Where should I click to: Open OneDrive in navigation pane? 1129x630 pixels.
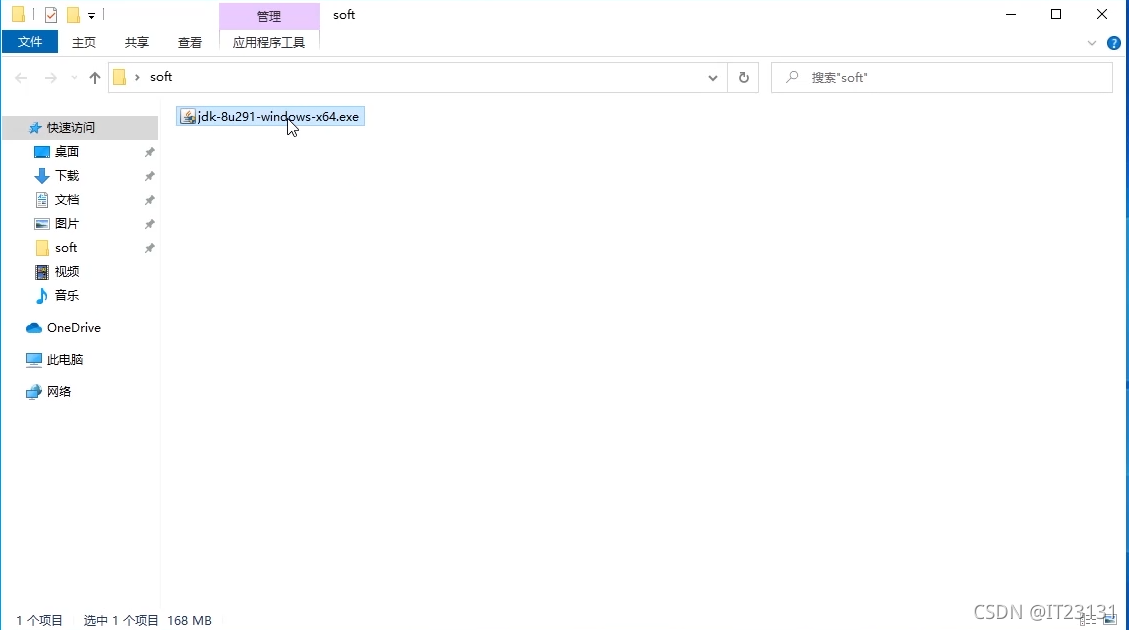coord(73,328)
